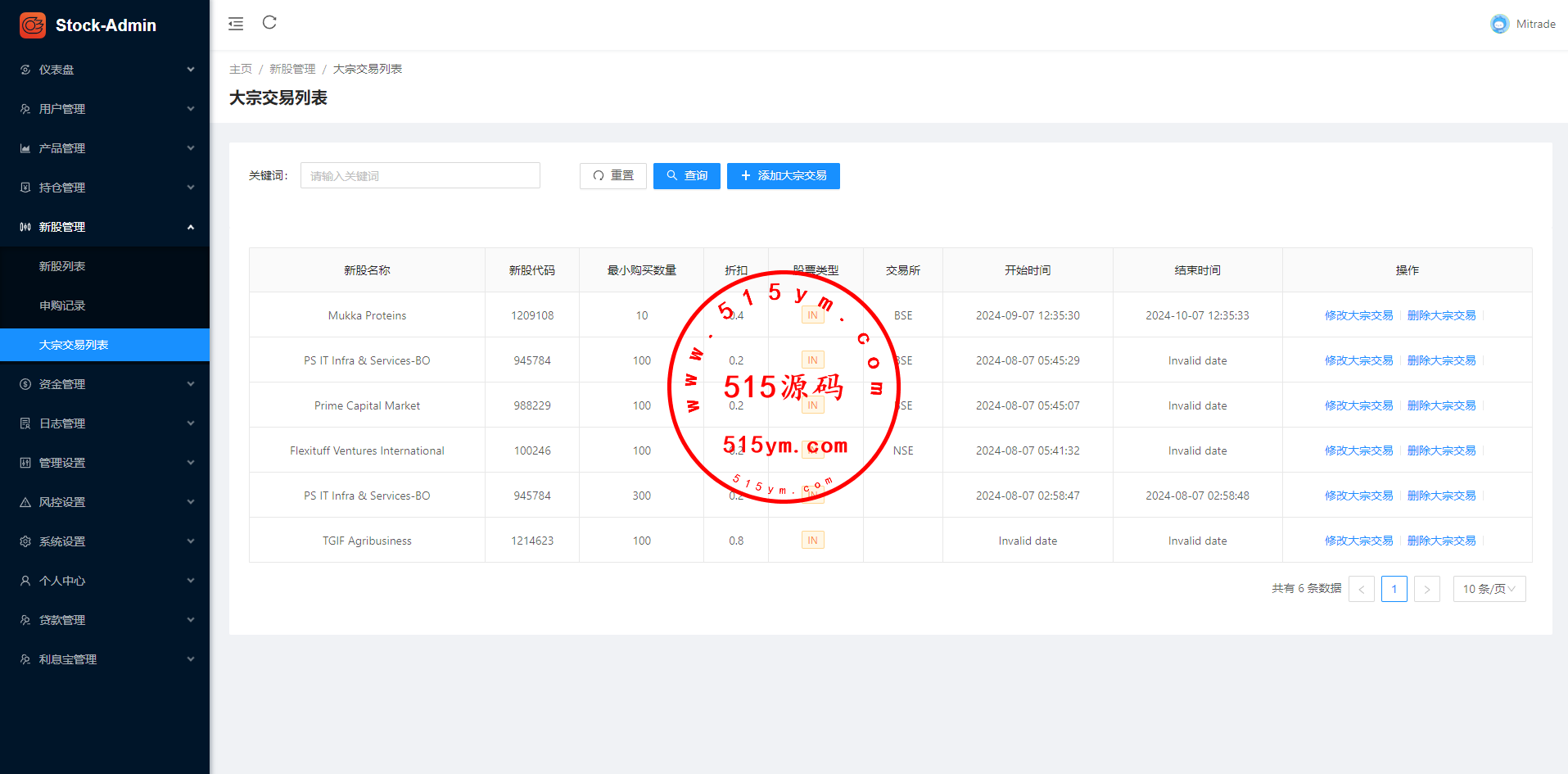Open the 10 条/页 page size dropdown
Screen dimensions: 1568x774
1489,589
